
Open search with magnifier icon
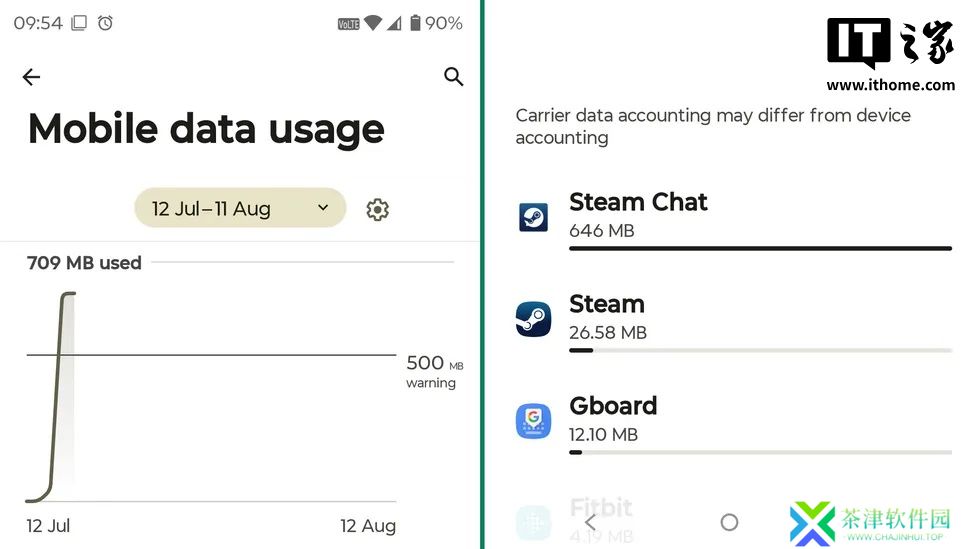[453, 77]
